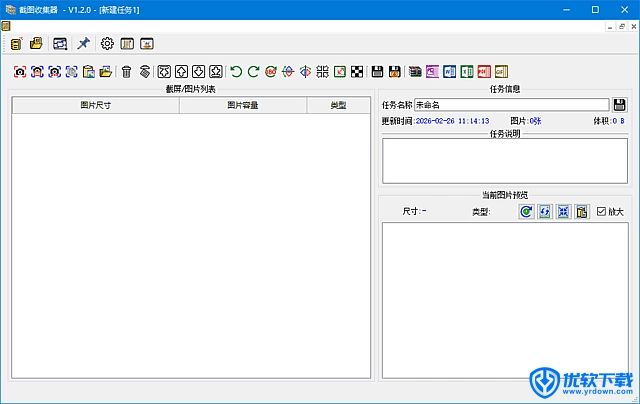Screen dimensions: 640x404
Task: Export to PDF file icon
Action: [483, 71]
